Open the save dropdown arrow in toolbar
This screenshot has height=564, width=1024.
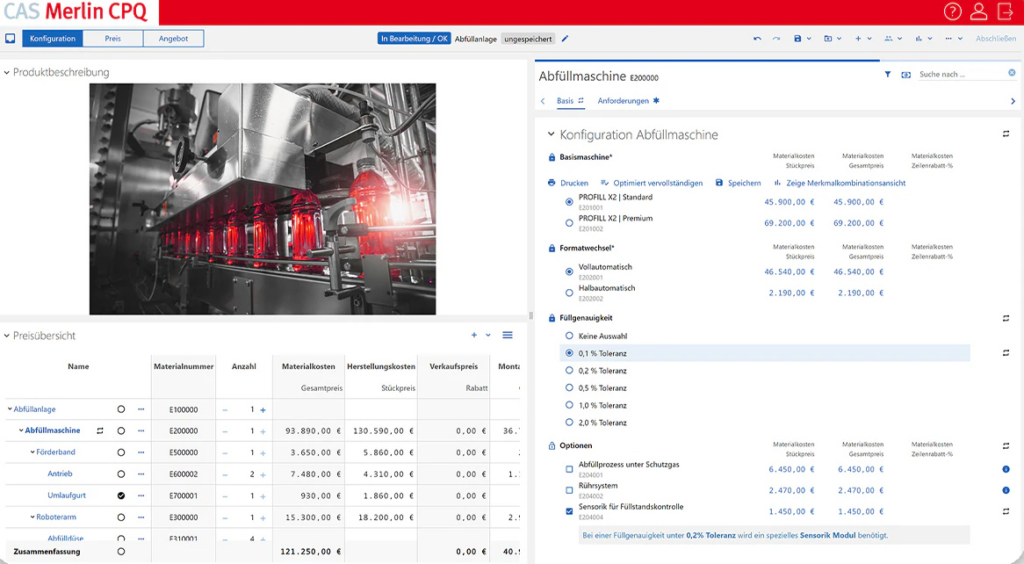(808, 39)
